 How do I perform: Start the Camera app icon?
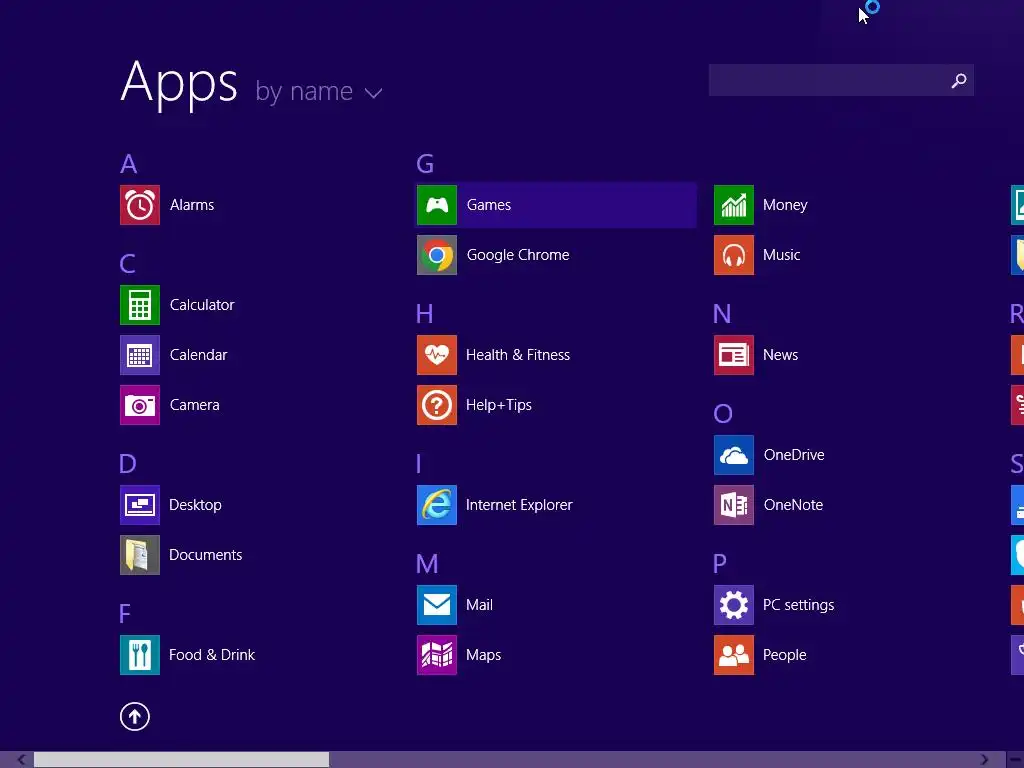coord(140,405)
